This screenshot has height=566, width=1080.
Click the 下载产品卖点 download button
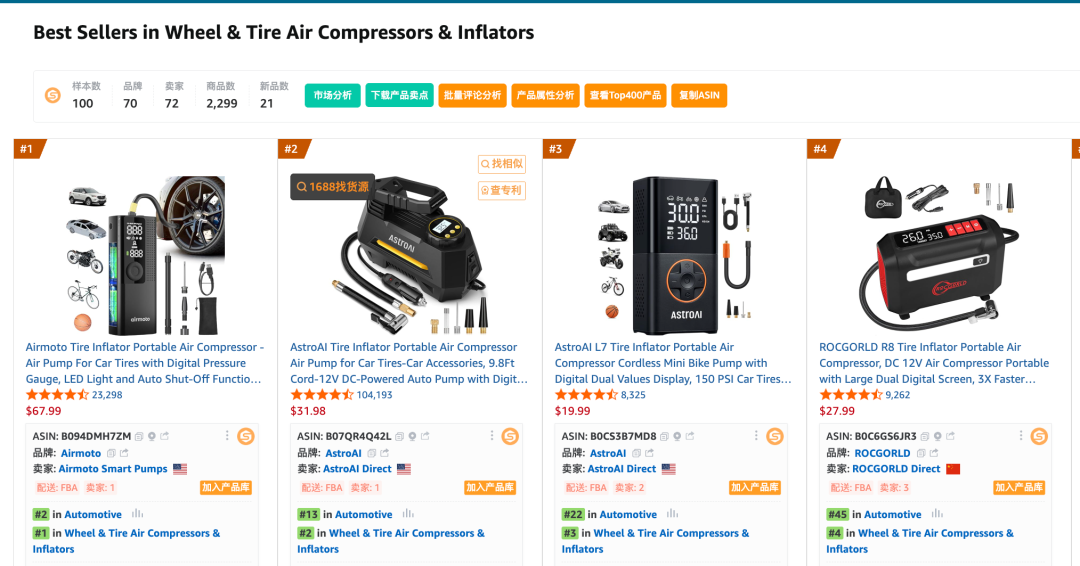pyautogui.click(x=399, y=95)
